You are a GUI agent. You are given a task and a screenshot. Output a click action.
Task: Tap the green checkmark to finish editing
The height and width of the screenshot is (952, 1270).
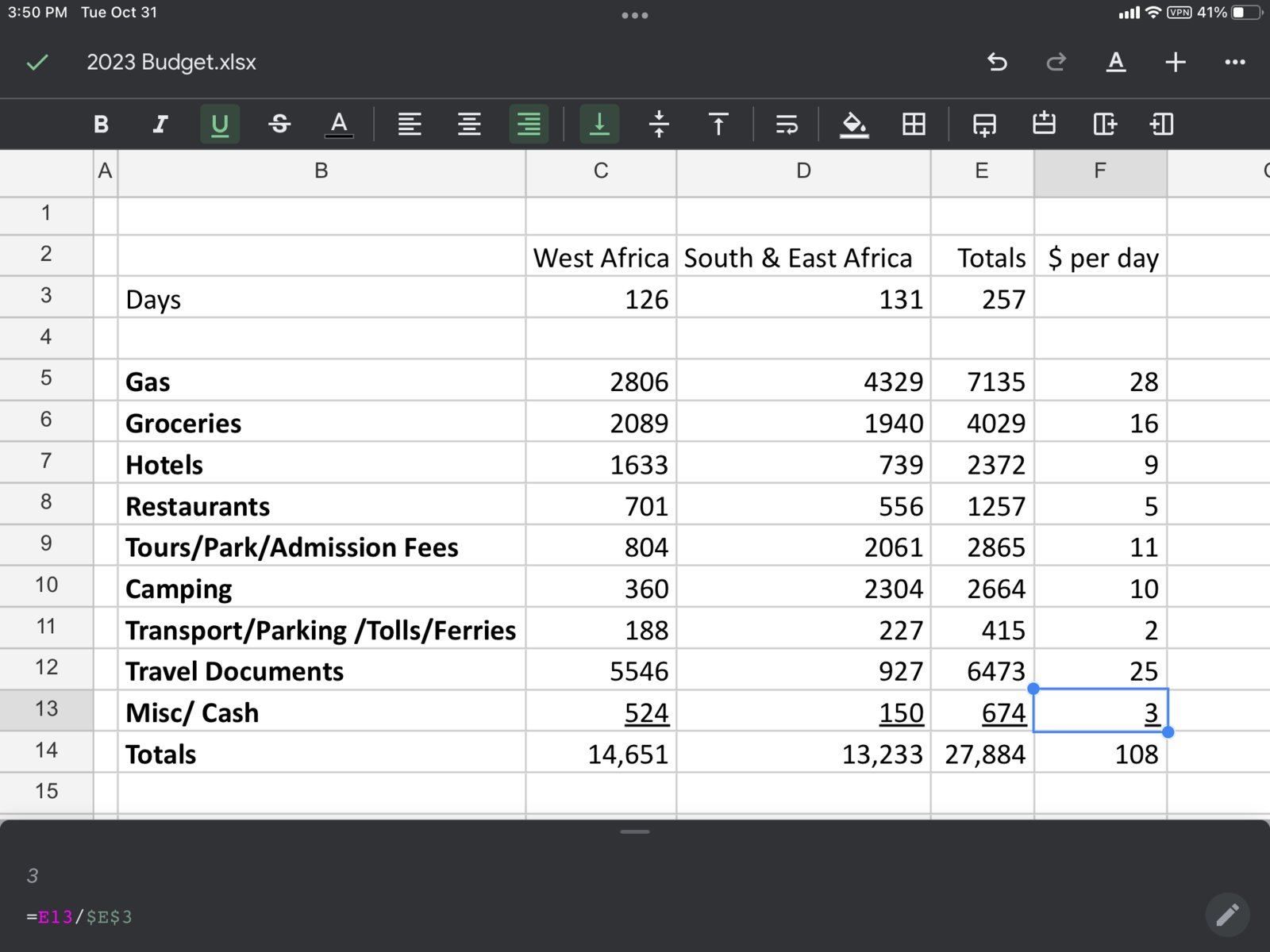coord(37,62)
